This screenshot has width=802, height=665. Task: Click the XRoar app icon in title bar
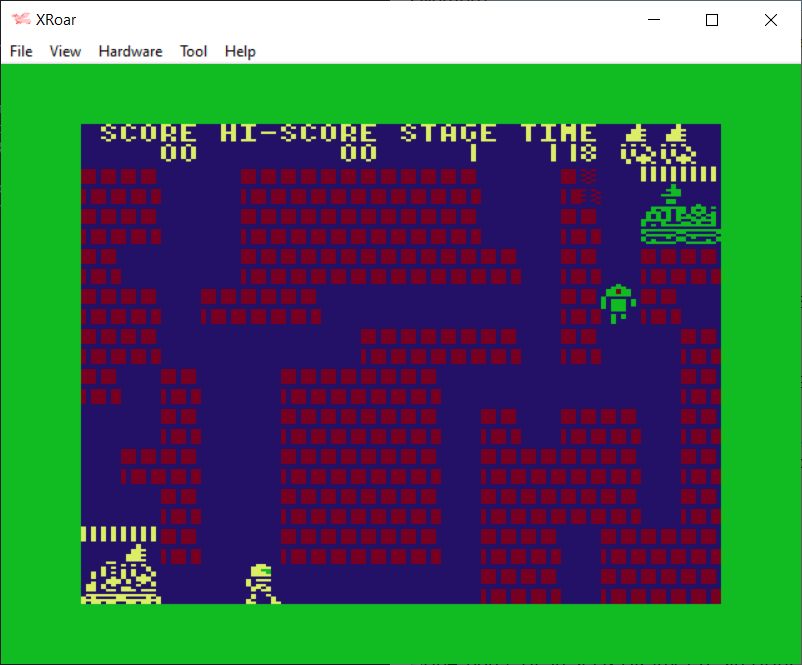coord(20,20)
